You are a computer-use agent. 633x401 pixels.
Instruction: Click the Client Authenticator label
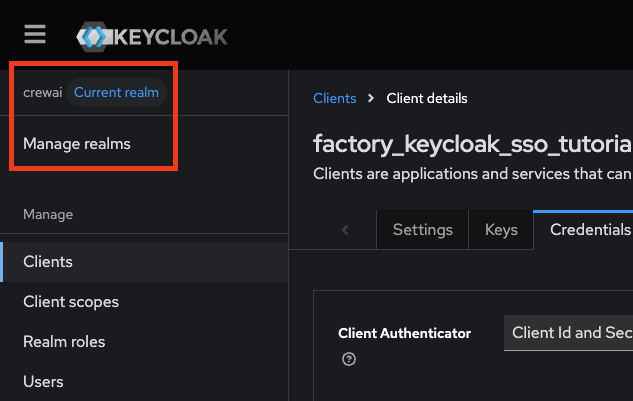[405, 333]
